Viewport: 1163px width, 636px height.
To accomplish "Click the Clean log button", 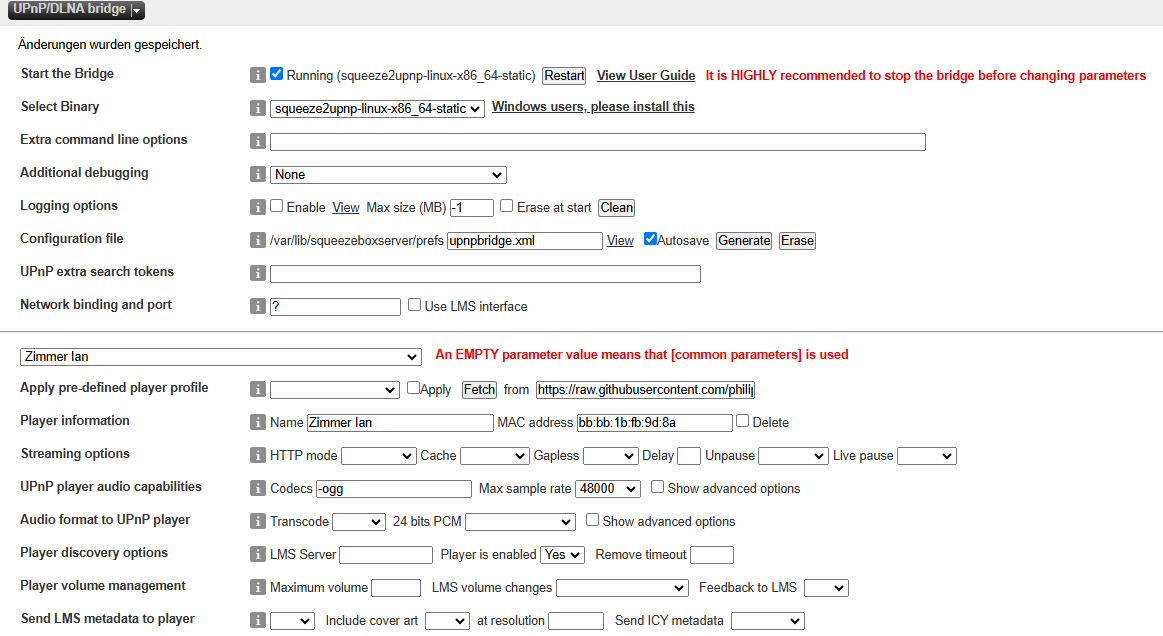I will coord(616,208).
